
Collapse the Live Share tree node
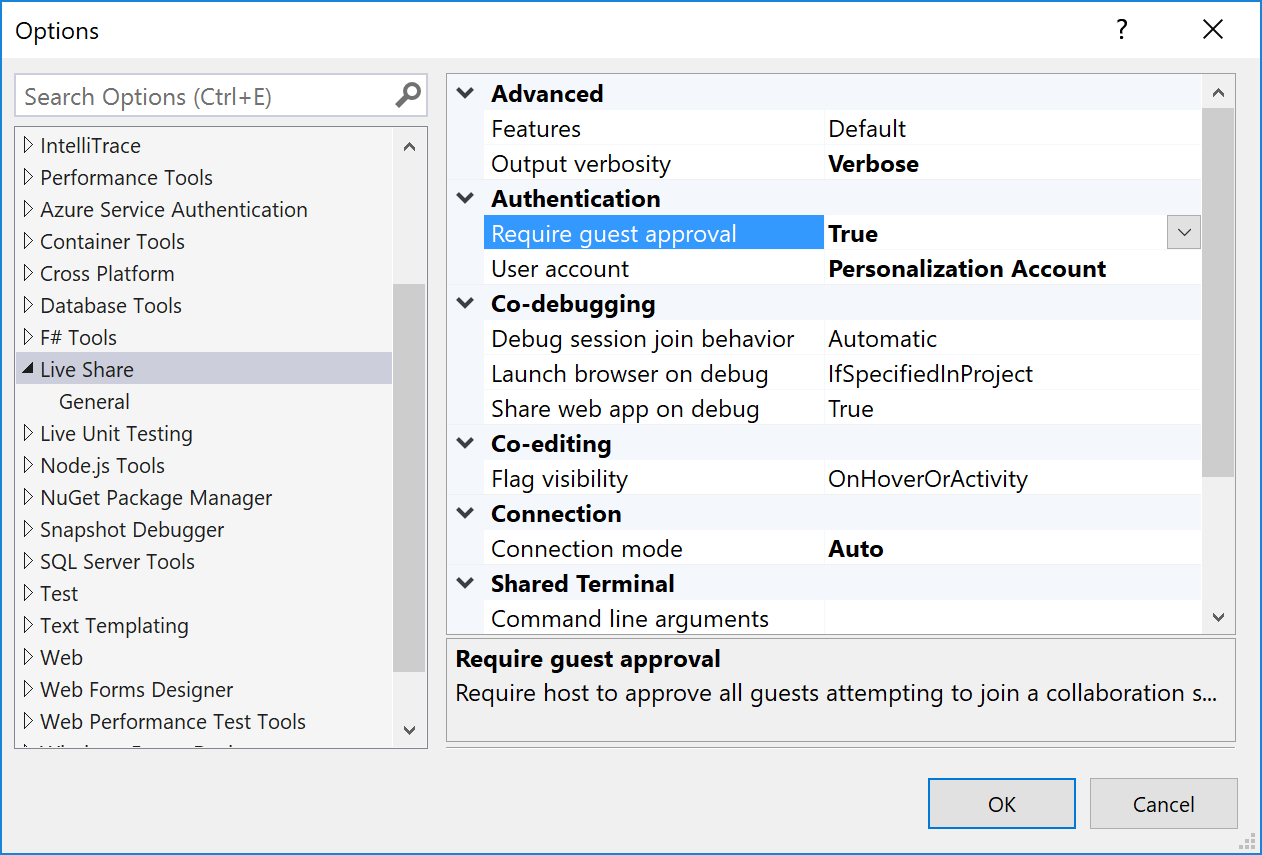[x=28, y=369]
